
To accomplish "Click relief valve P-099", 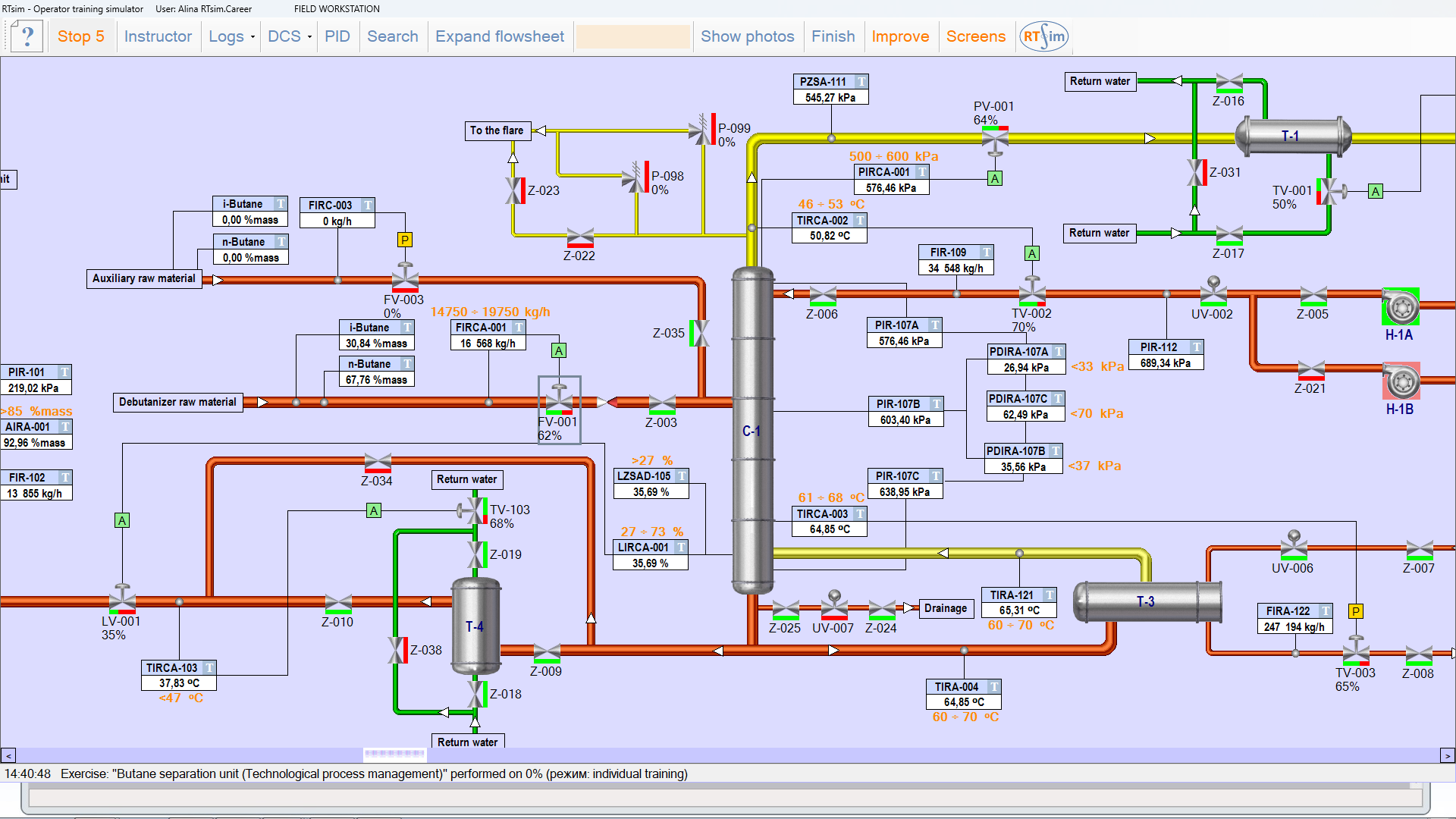I will point(703,130).
